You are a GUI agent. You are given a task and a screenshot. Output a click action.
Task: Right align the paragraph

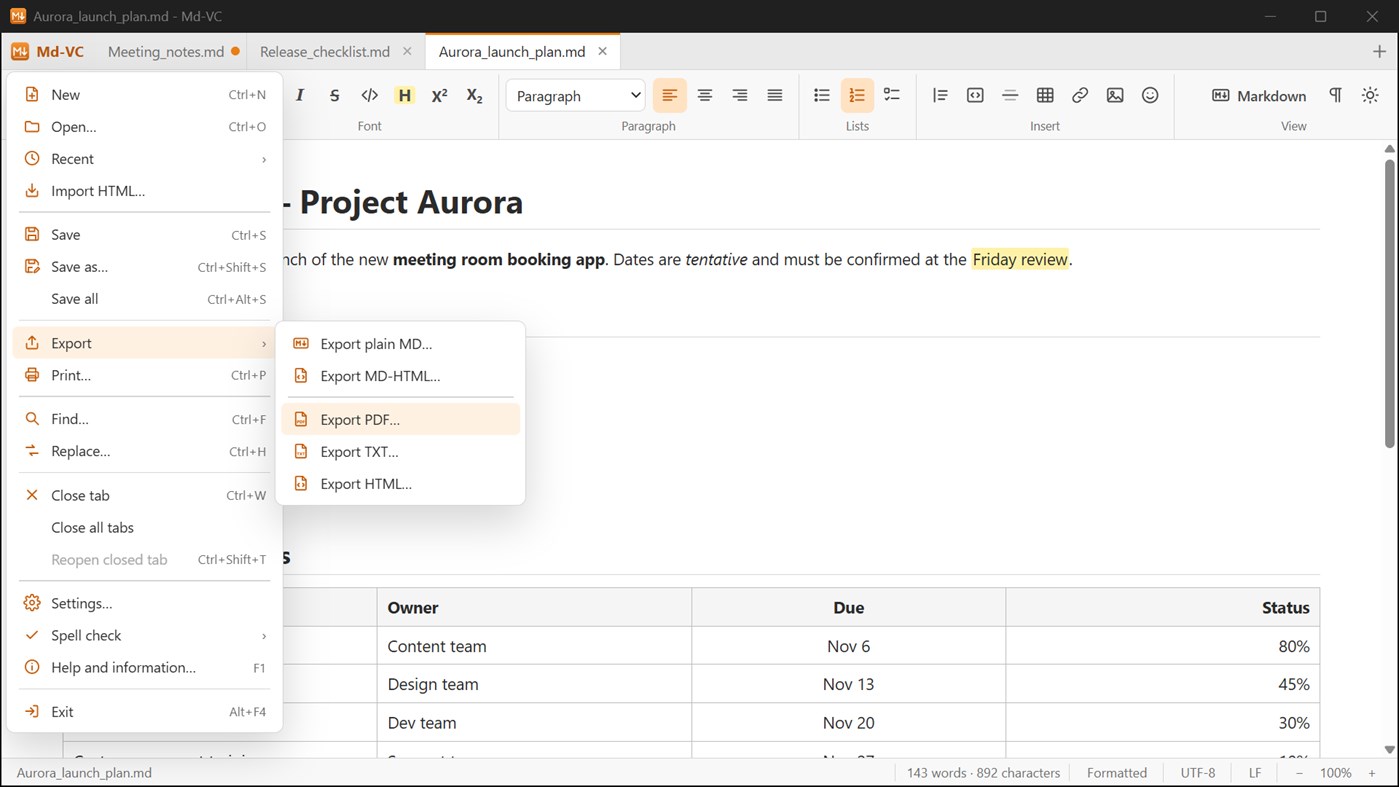pyautogui.click(x=740, y=96)
